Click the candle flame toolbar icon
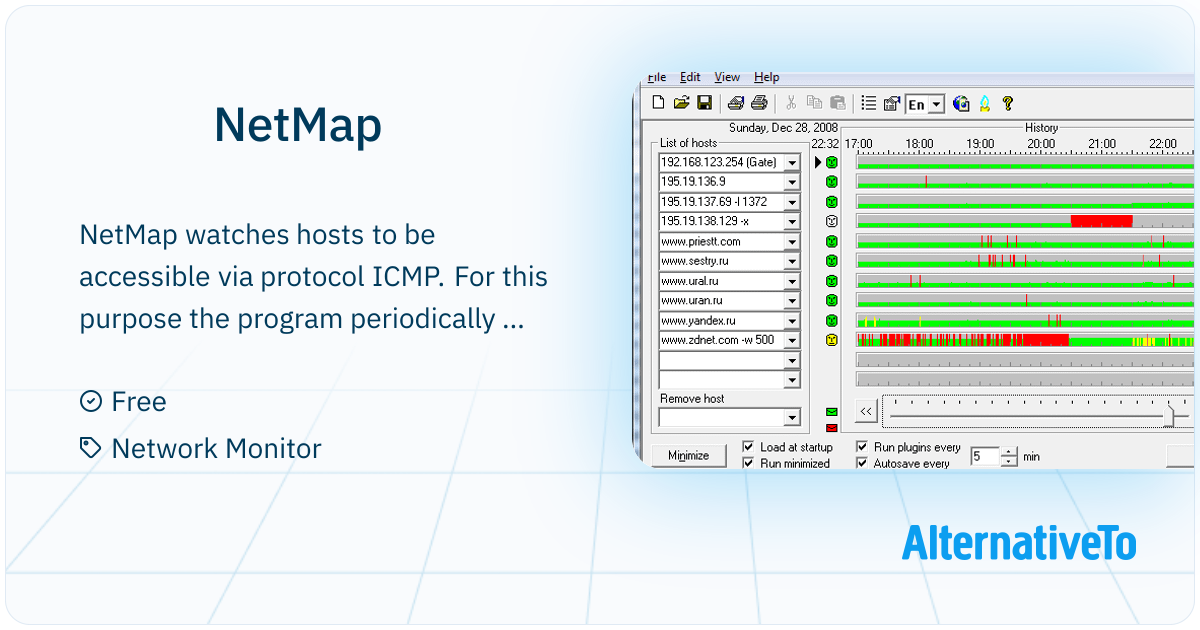The height and width of the screenshot is (630, 1200). (984, 103)
